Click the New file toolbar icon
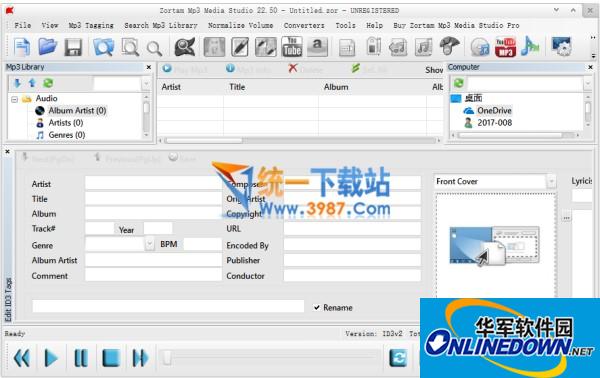 click(x=21, y=47)
